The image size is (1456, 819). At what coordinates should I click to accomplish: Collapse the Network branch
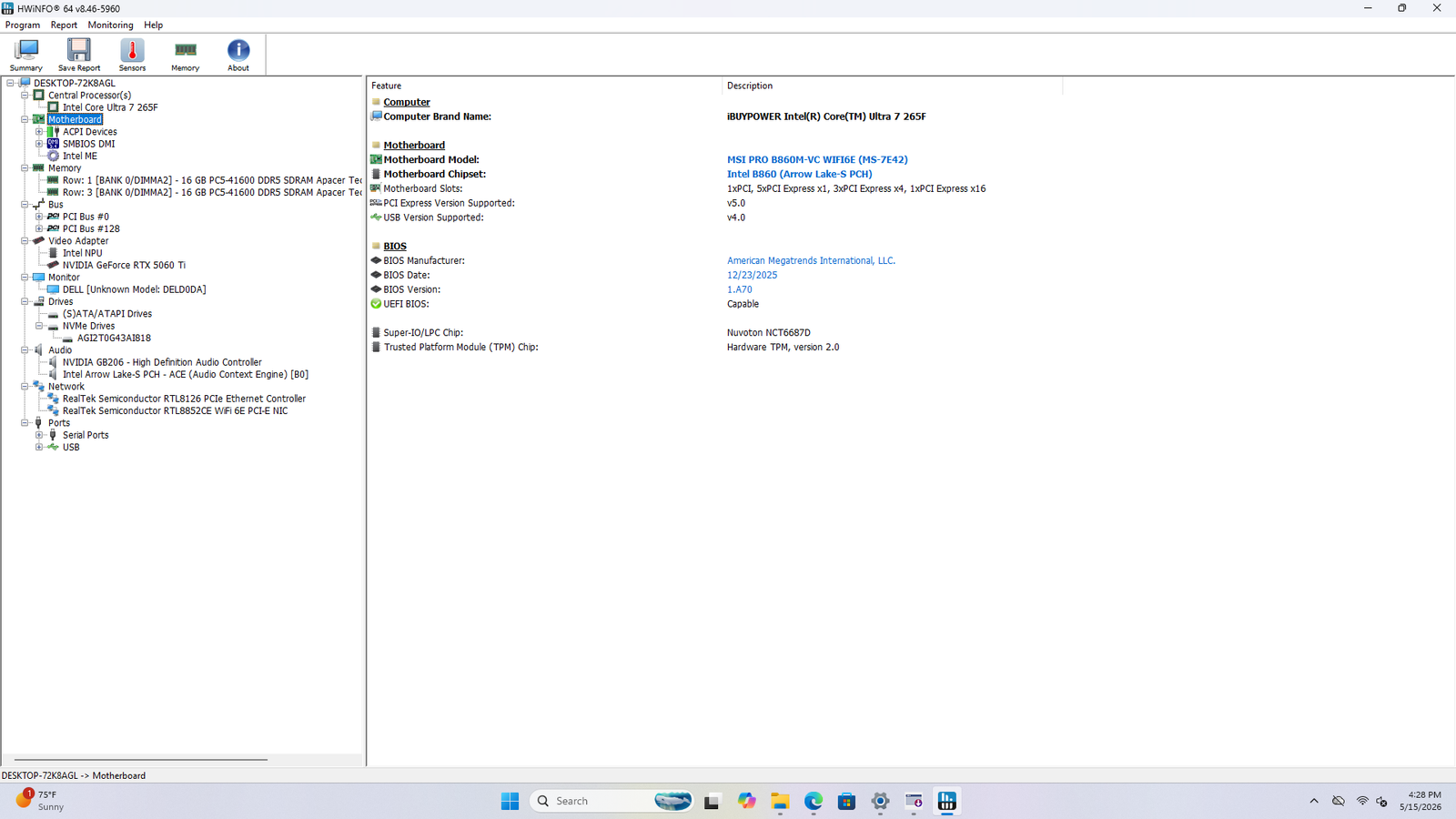coord(25,387)
